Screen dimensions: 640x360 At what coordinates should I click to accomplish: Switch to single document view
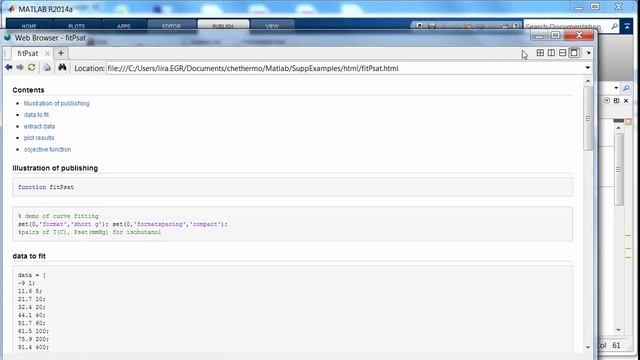click(574, 53)
